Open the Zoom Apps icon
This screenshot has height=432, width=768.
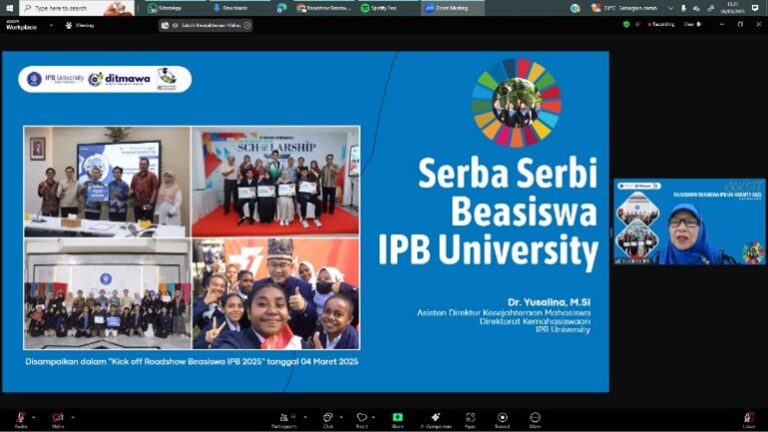point(470,418)
